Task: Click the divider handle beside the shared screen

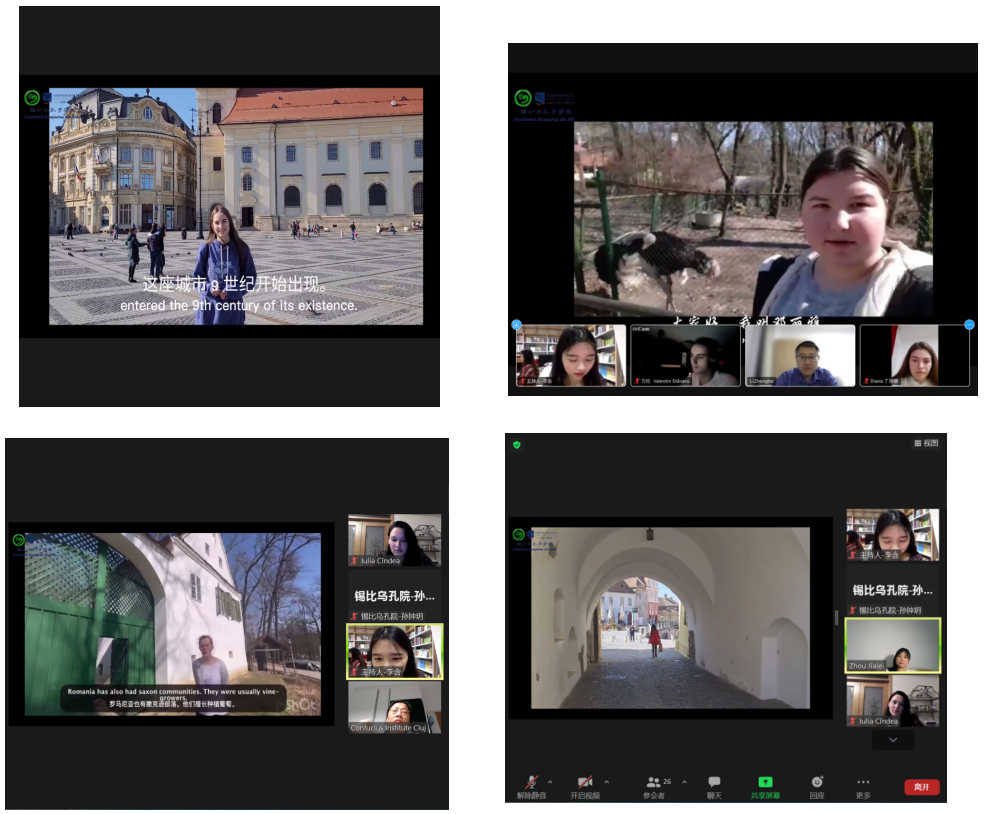Action: tap(837, 617)
